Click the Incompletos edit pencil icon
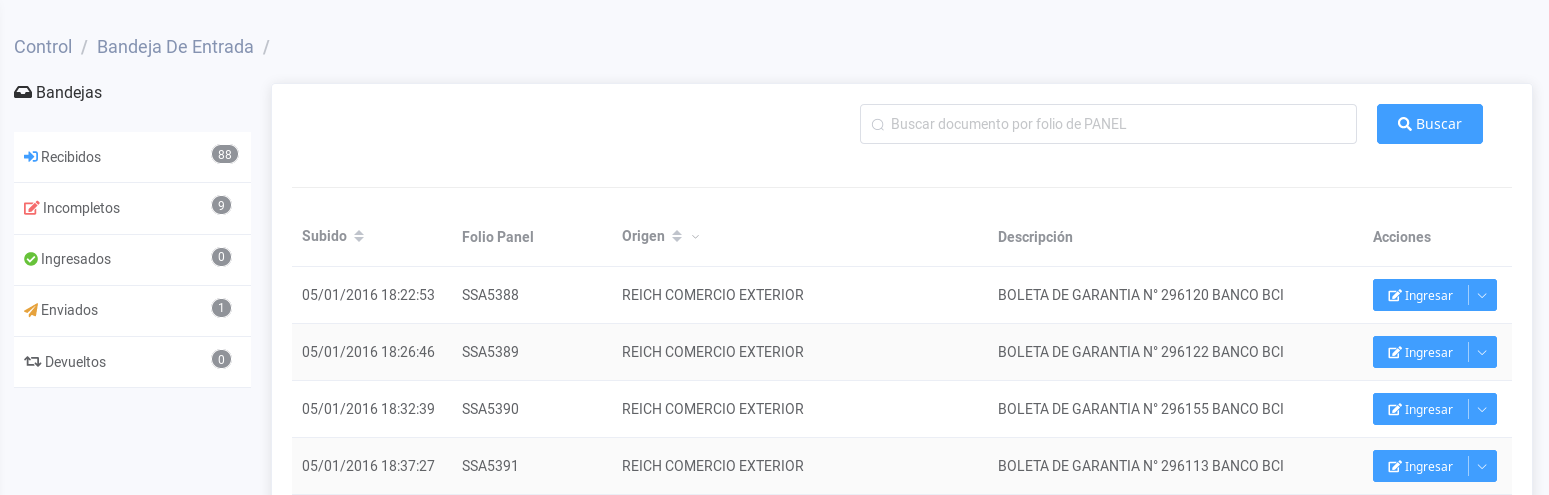Viewport: 1549px width, 495px height. [32, 208]
